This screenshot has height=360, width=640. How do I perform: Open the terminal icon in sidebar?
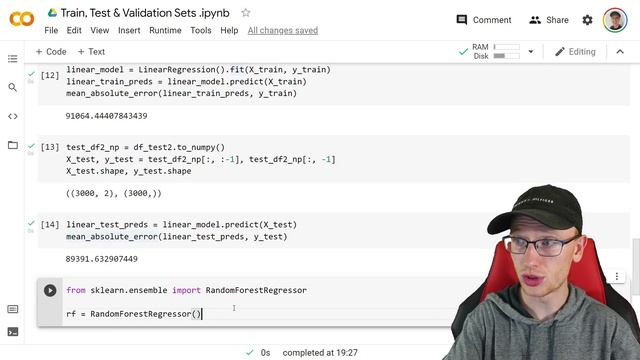[x=13, y=332]
